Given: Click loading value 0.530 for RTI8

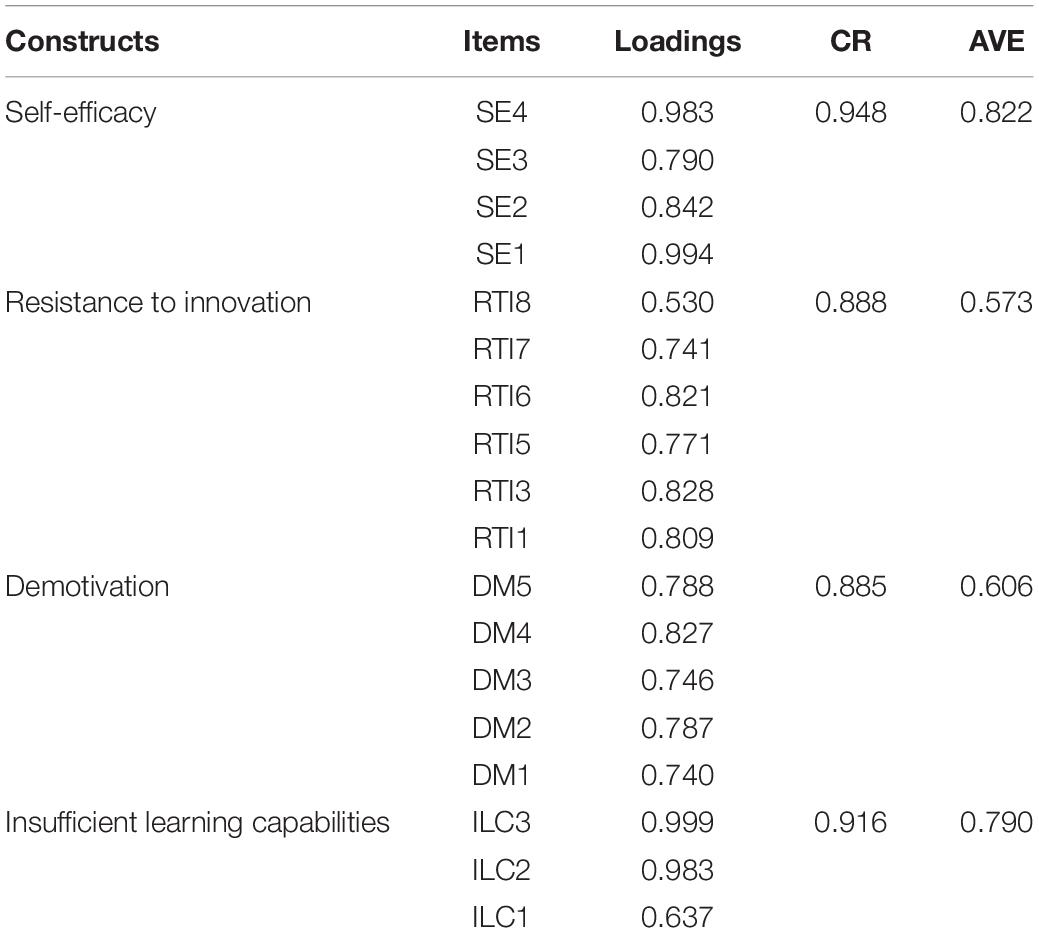Looking at the screenshot, I should (677, 302).
